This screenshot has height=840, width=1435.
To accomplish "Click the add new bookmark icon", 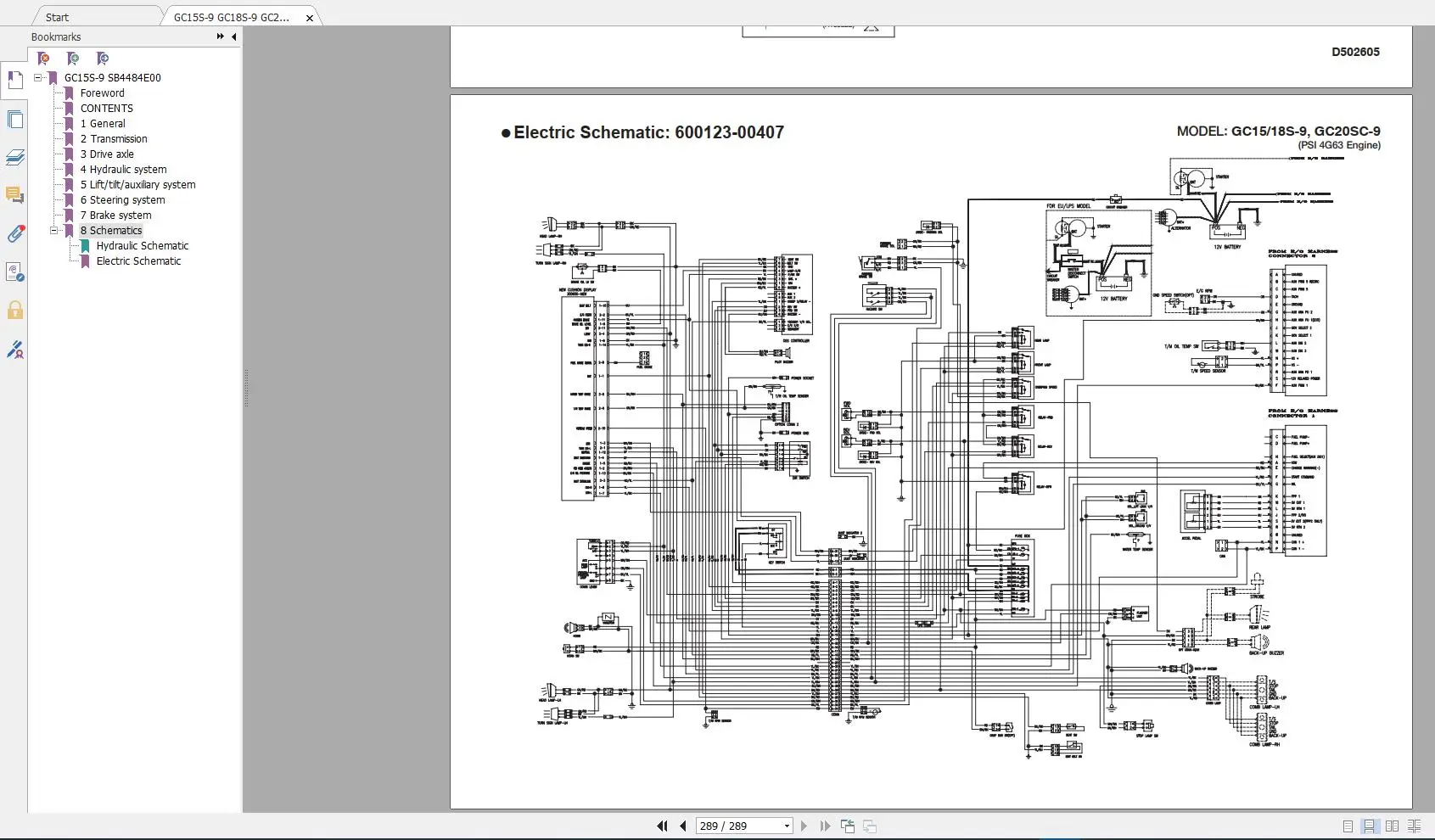I will [x=73, y=59].
